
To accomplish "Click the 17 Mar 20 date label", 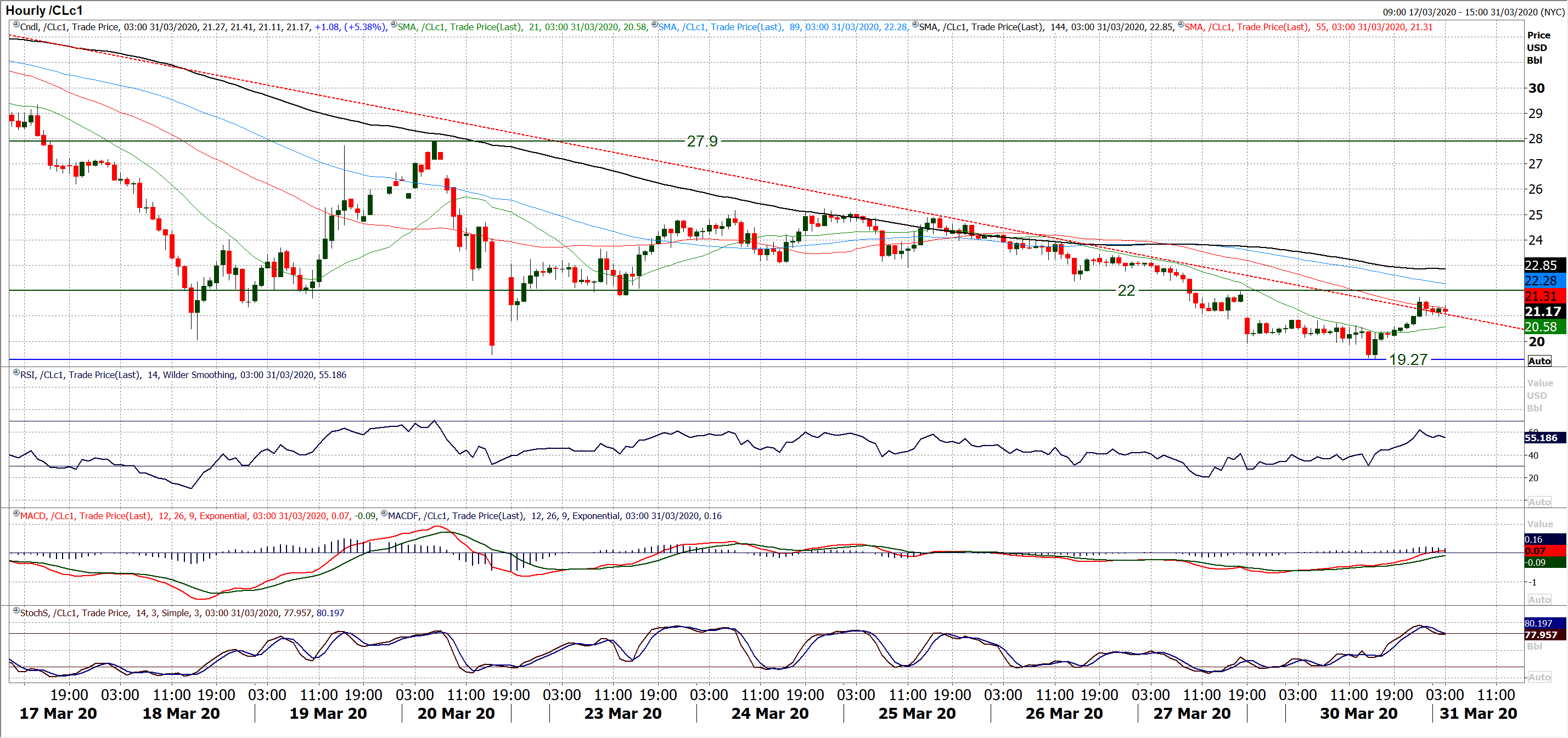I will [58, 714].
